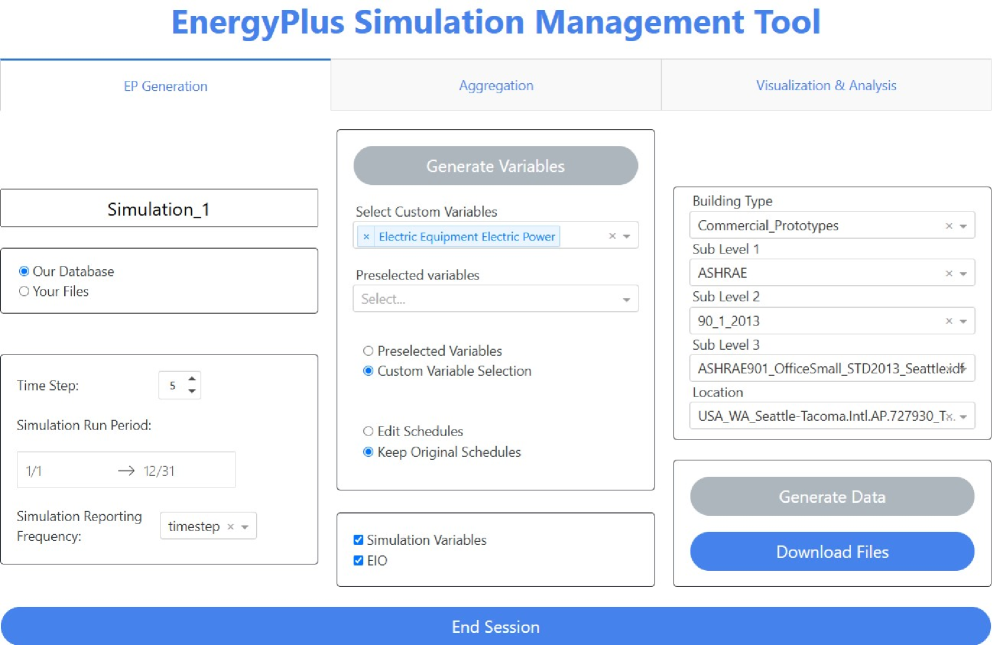Increase the Time Step value with up arrow

192,380
